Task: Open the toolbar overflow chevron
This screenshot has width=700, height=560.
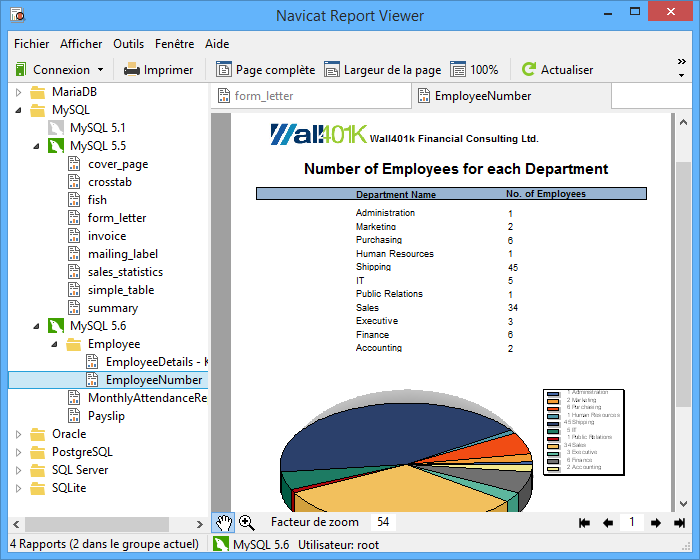Action: click(681, 62)
